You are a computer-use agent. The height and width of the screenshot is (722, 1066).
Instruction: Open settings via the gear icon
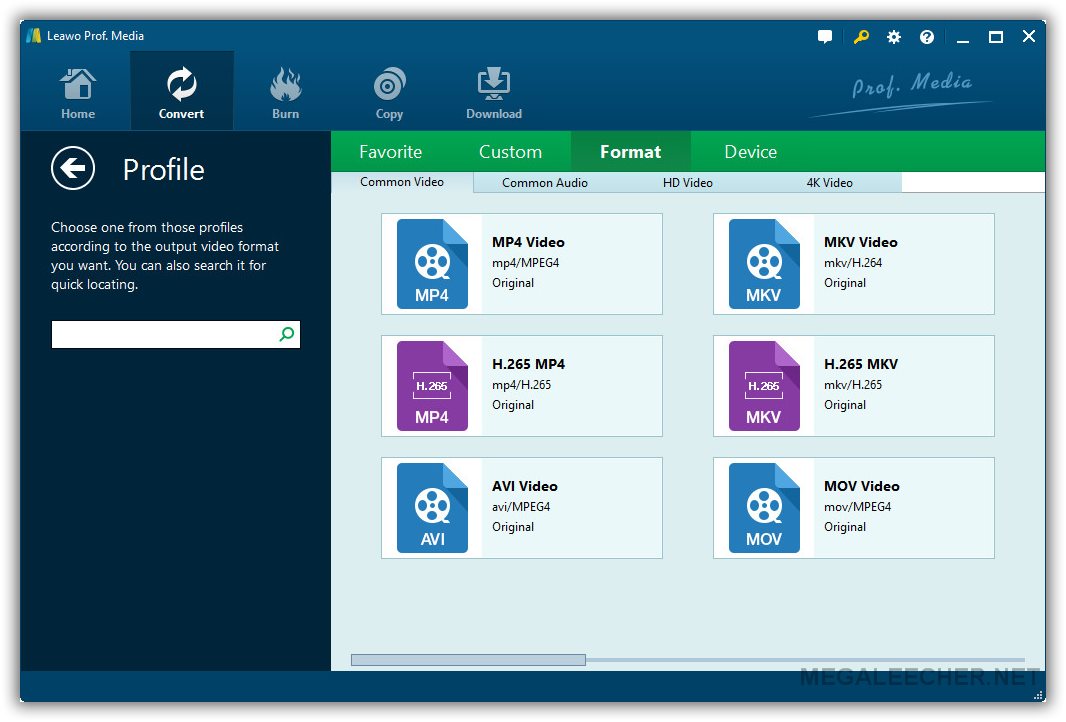pyautogui.click(x=894, y=37)
